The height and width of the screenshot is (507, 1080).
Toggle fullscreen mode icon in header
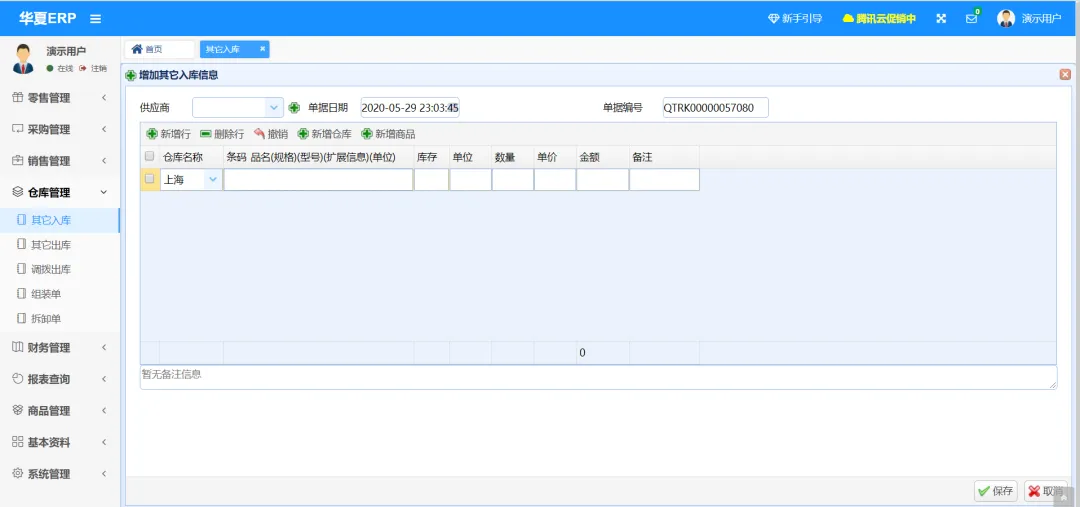pos(941,19)
